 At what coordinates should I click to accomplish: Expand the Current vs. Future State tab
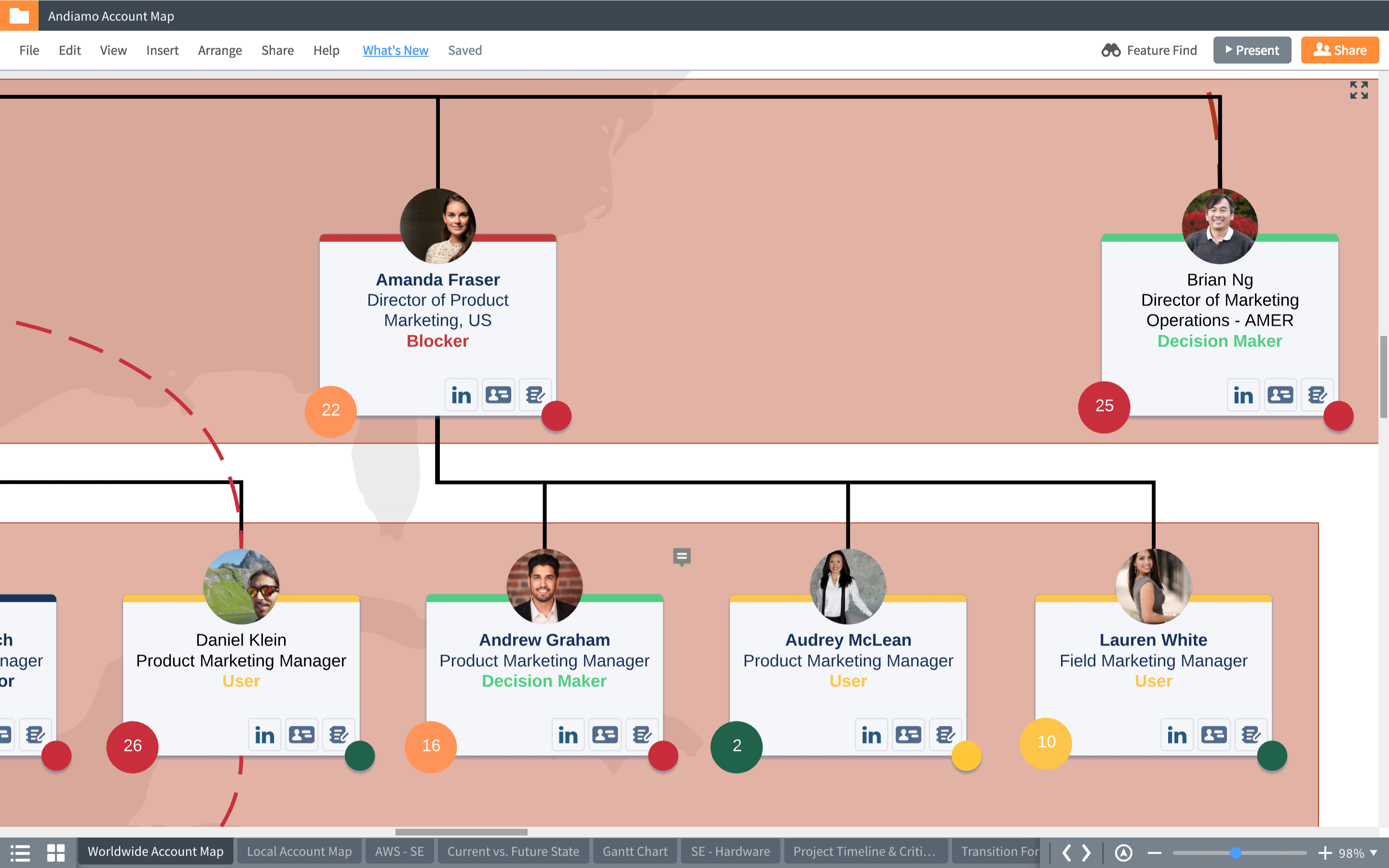[514, 851]
